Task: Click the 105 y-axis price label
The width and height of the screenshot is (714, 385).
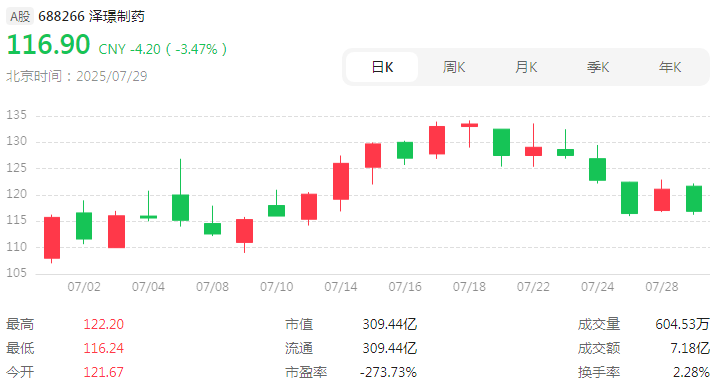Action: [16, 273]
